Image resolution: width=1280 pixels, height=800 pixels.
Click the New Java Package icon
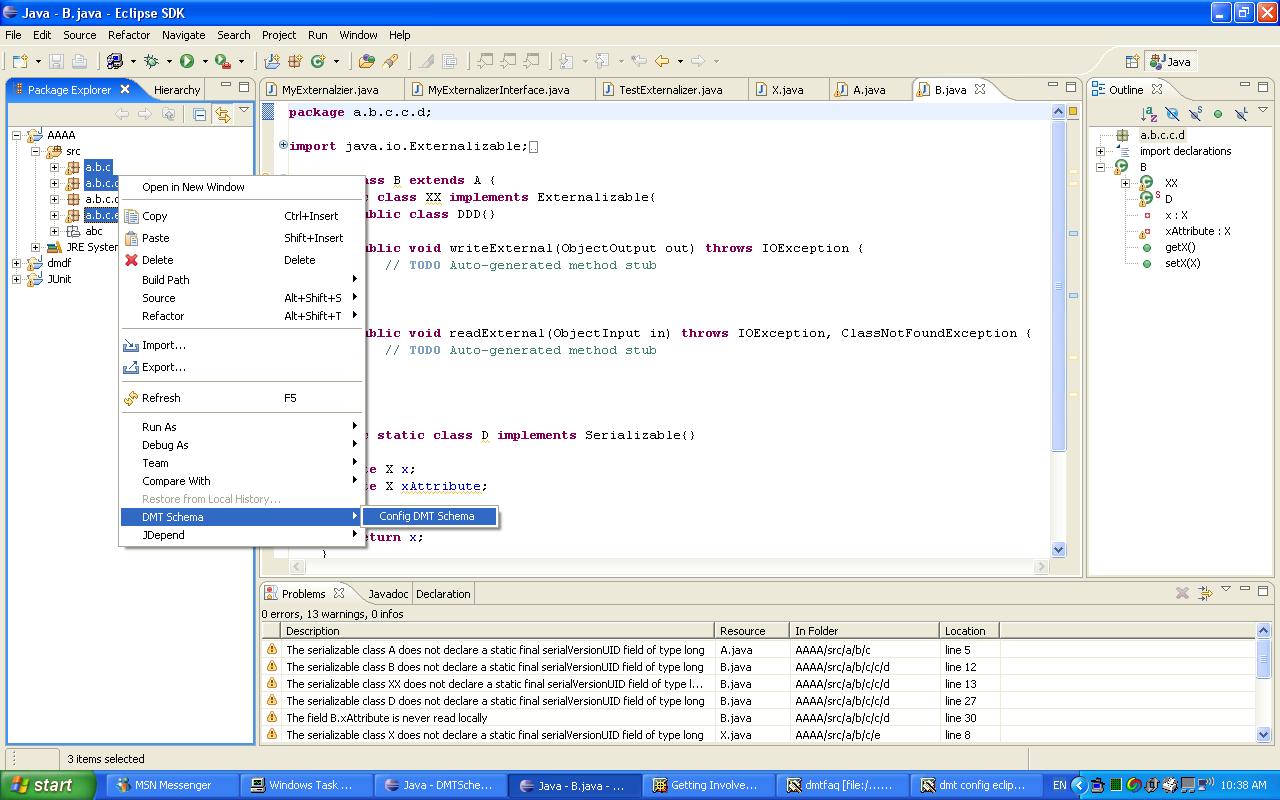(295, 61)
